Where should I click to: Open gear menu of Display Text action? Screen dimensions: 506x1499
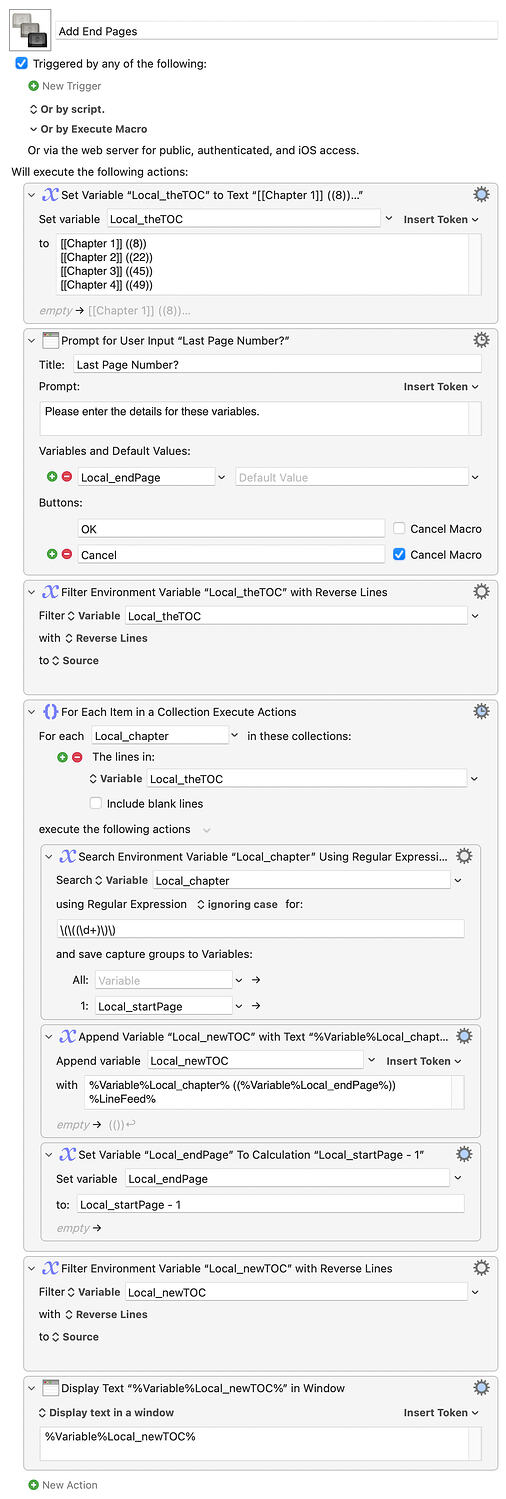pos(481,1388)
